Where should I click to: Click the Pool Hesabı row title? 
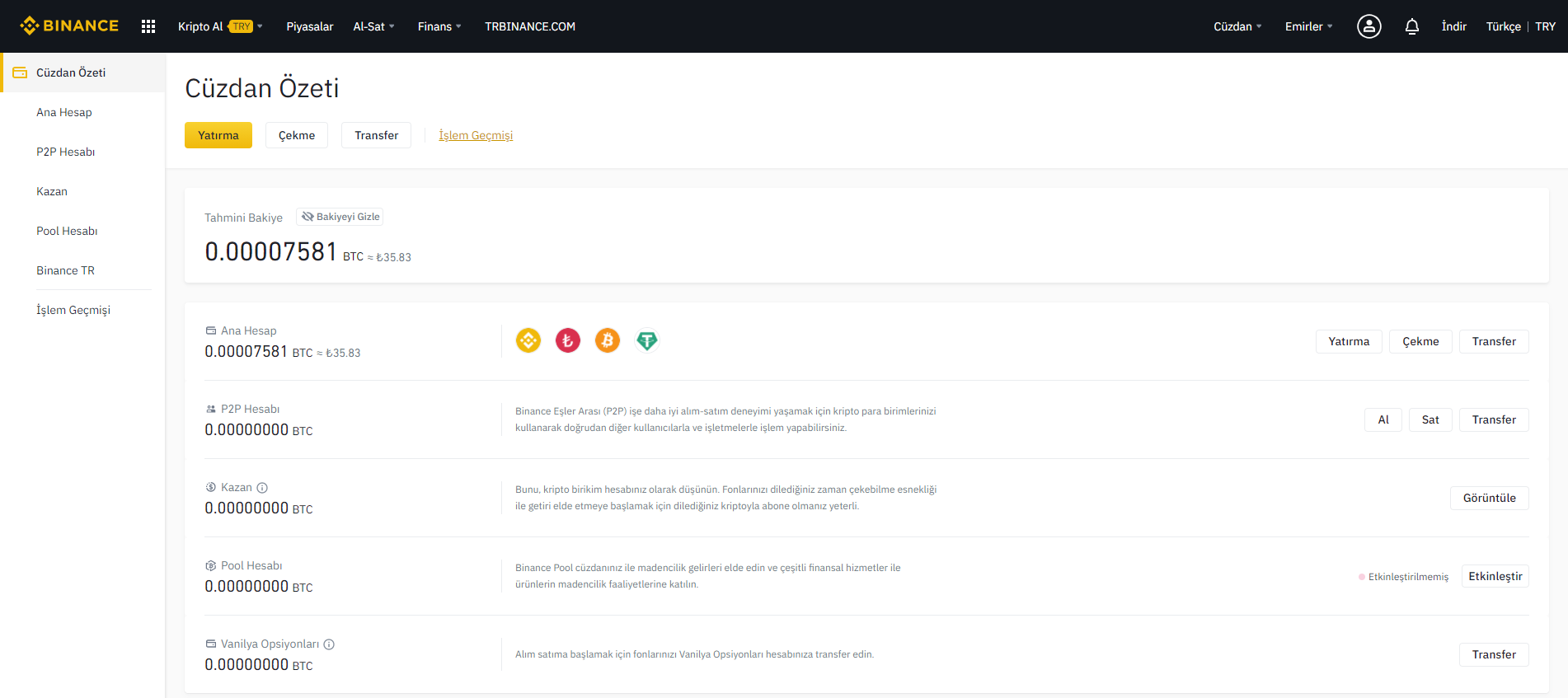[x=251, y=565]
